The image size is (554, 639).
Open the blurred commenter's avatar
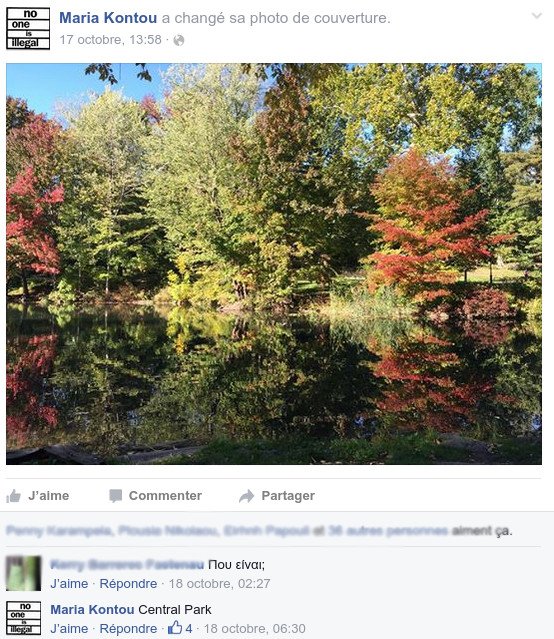24,573
